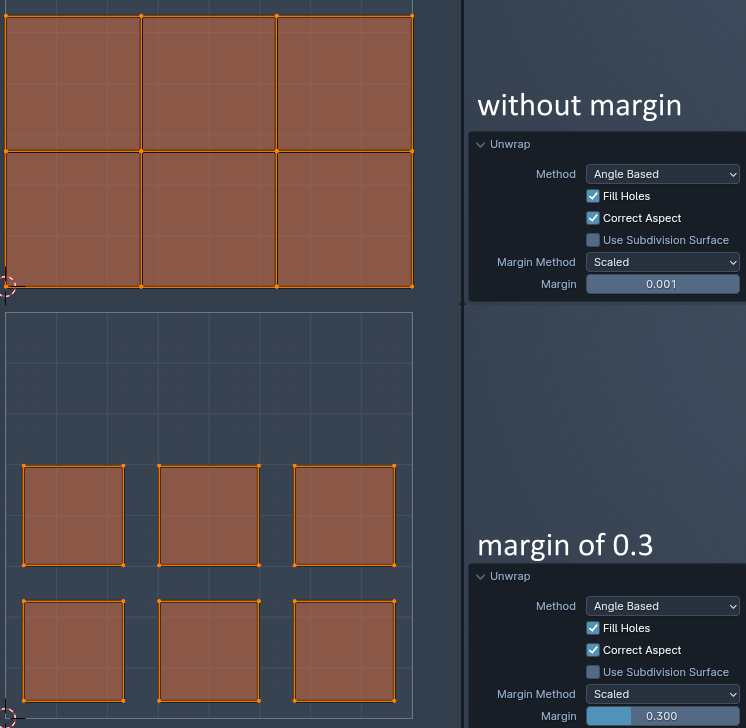The image size is (746, 728).
Task: Open Method dropdown in the 0.001-margin panel
Action: [x=662, y=174]
